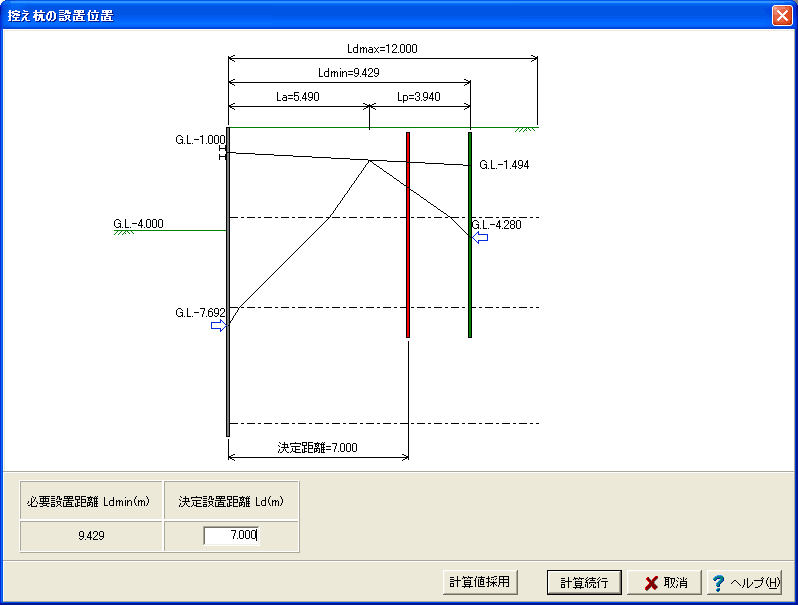Click the G.L.-1.000 label
The width and height of the screenshot is (798, 605).
pyautogui.click(x=200, y=140)
